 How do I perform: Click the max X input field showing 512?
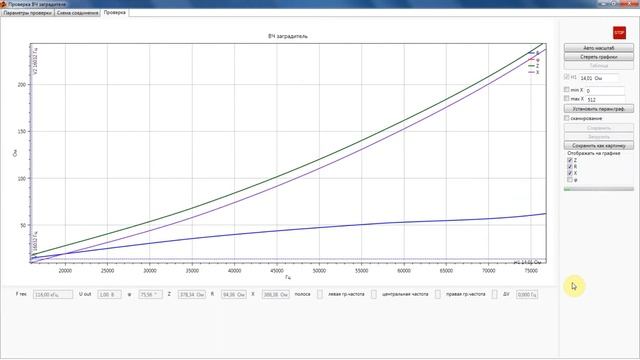605,100
